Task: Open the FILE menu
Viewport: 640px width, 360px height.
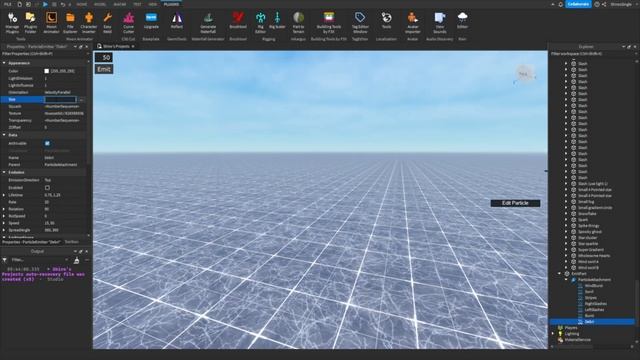Action: click(8, 4)
